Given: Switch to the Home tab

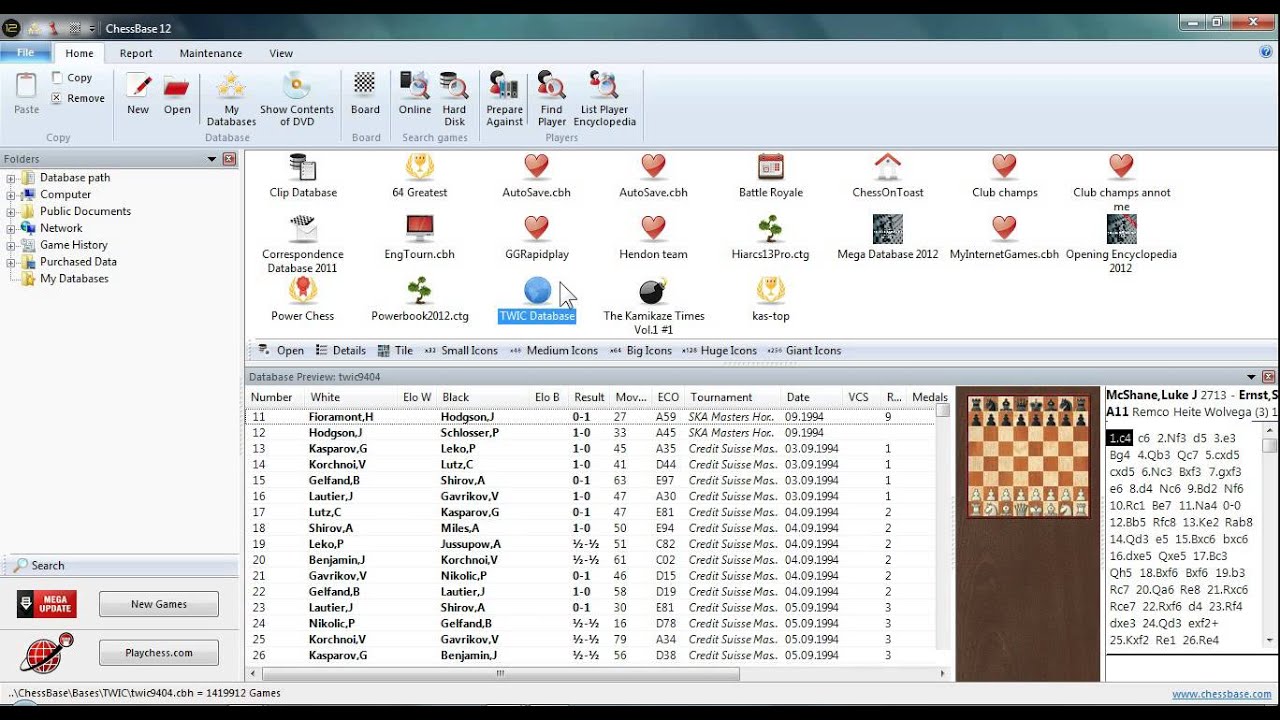Looking at the screenshot, I should 79,54.
